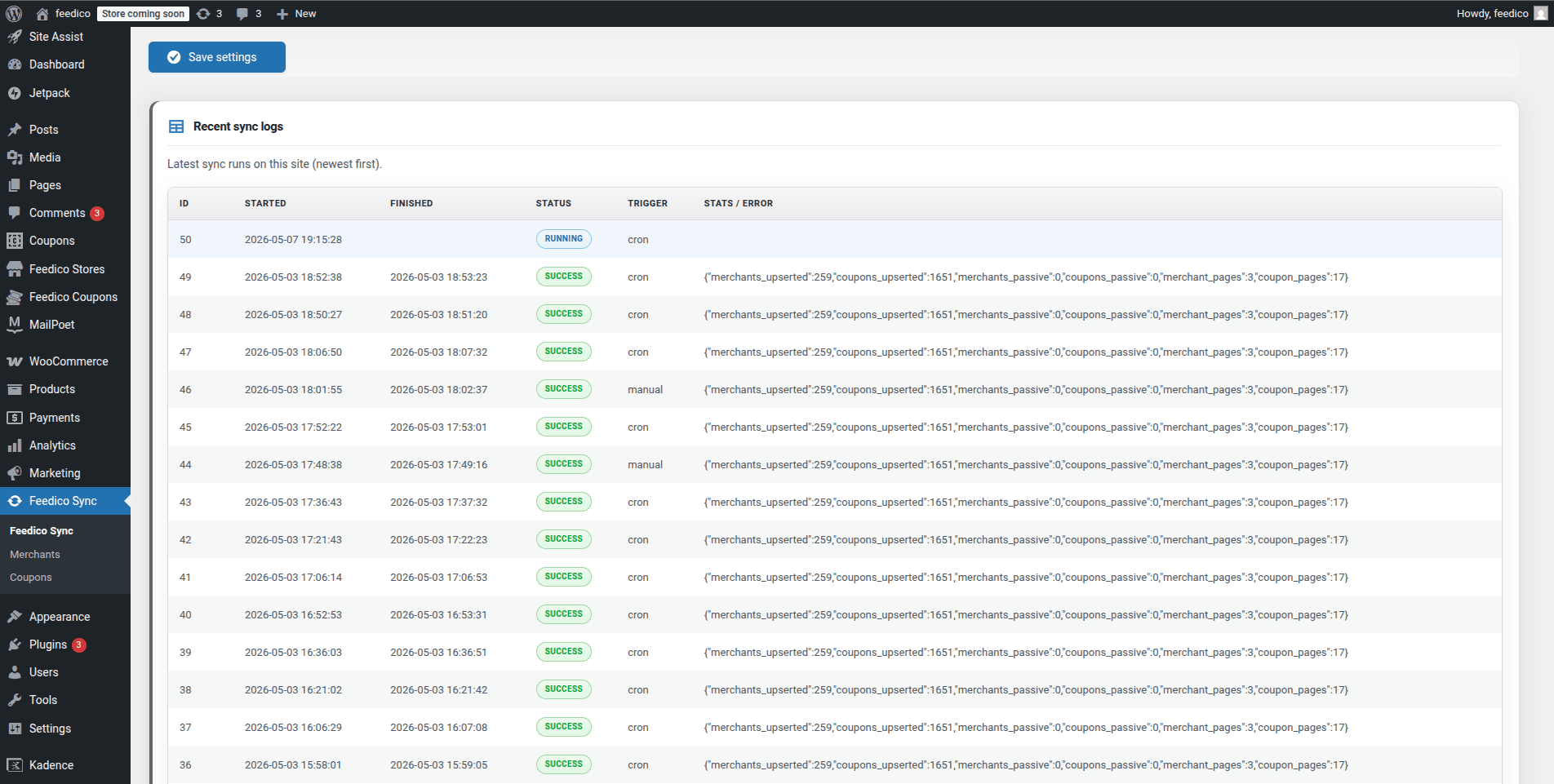
Task: Click the Coupons grid icon
Action: click(15, 241)
